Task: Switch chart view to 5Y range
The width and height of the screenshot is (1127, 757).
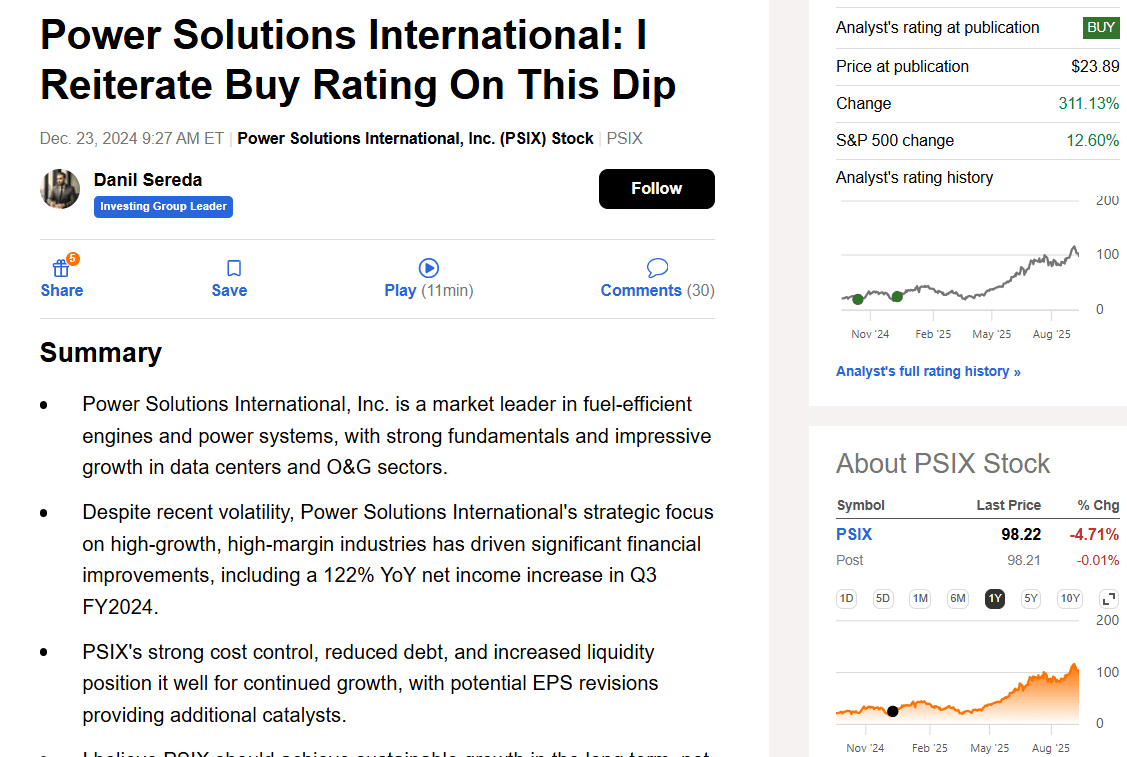Action: click(x=1030, y=598)
